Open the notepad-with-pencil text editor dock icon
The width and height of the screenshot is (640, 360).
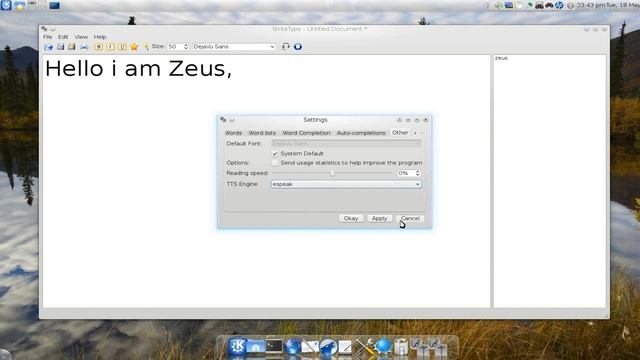tap(345, 347)
